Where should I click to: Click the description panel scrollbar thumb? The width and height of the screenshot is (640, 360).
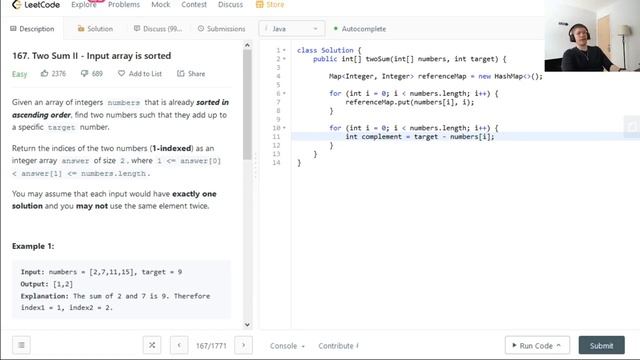pyautogui.click(x=247, y=104)
